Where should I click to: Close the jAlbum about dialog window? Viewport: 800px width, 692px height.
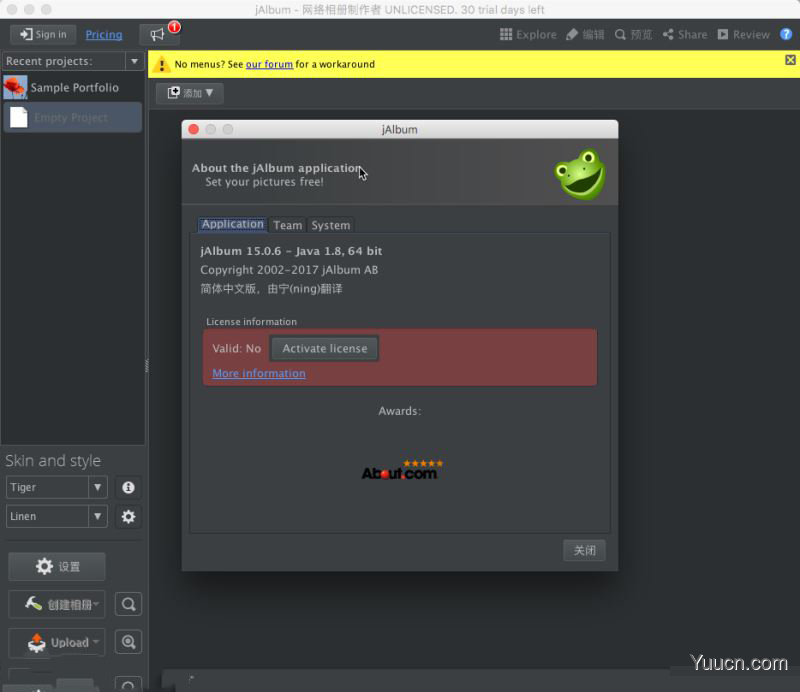pos(193,130)
